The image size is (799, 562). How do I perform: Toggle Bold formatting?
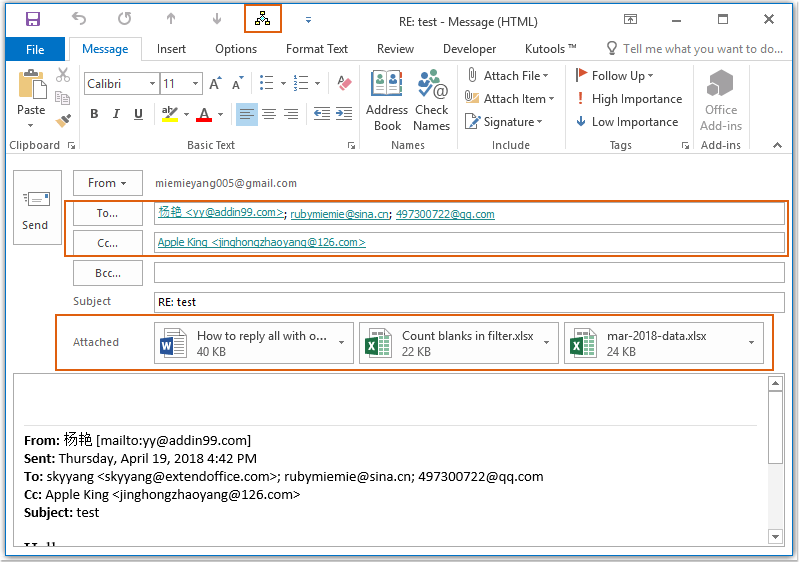pyautogui.click(x=94, y=114)
